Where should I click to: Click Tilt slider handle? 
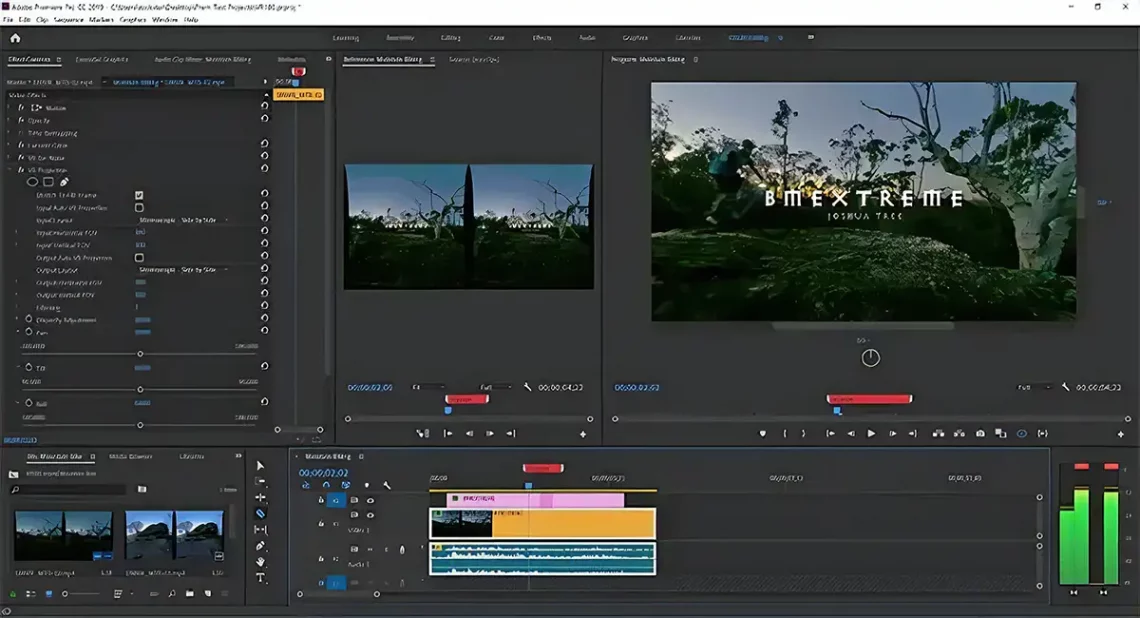[x=140, y=390]
